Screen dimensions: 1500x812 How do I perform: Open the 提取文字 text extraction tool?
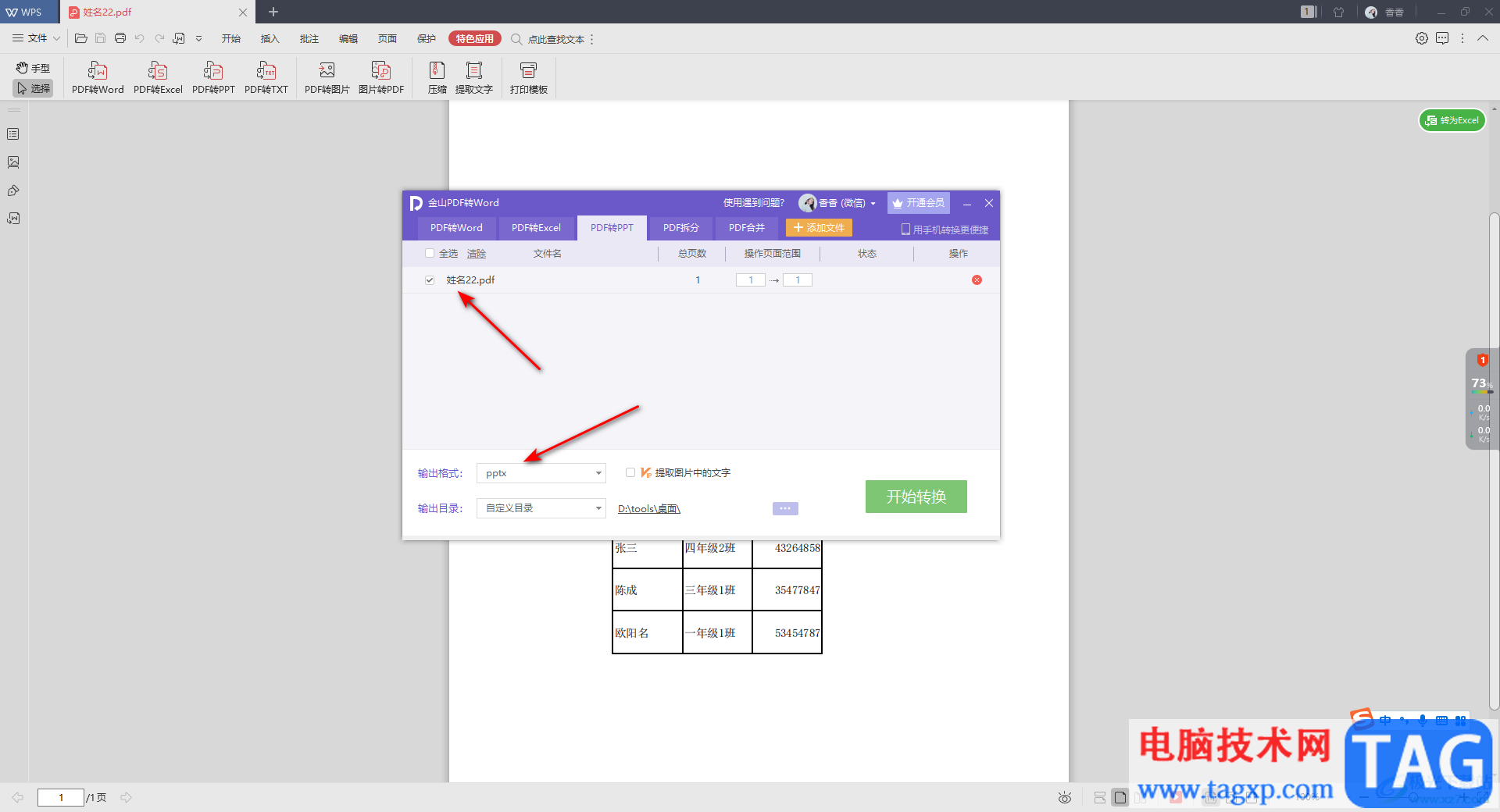pos(474,78)
